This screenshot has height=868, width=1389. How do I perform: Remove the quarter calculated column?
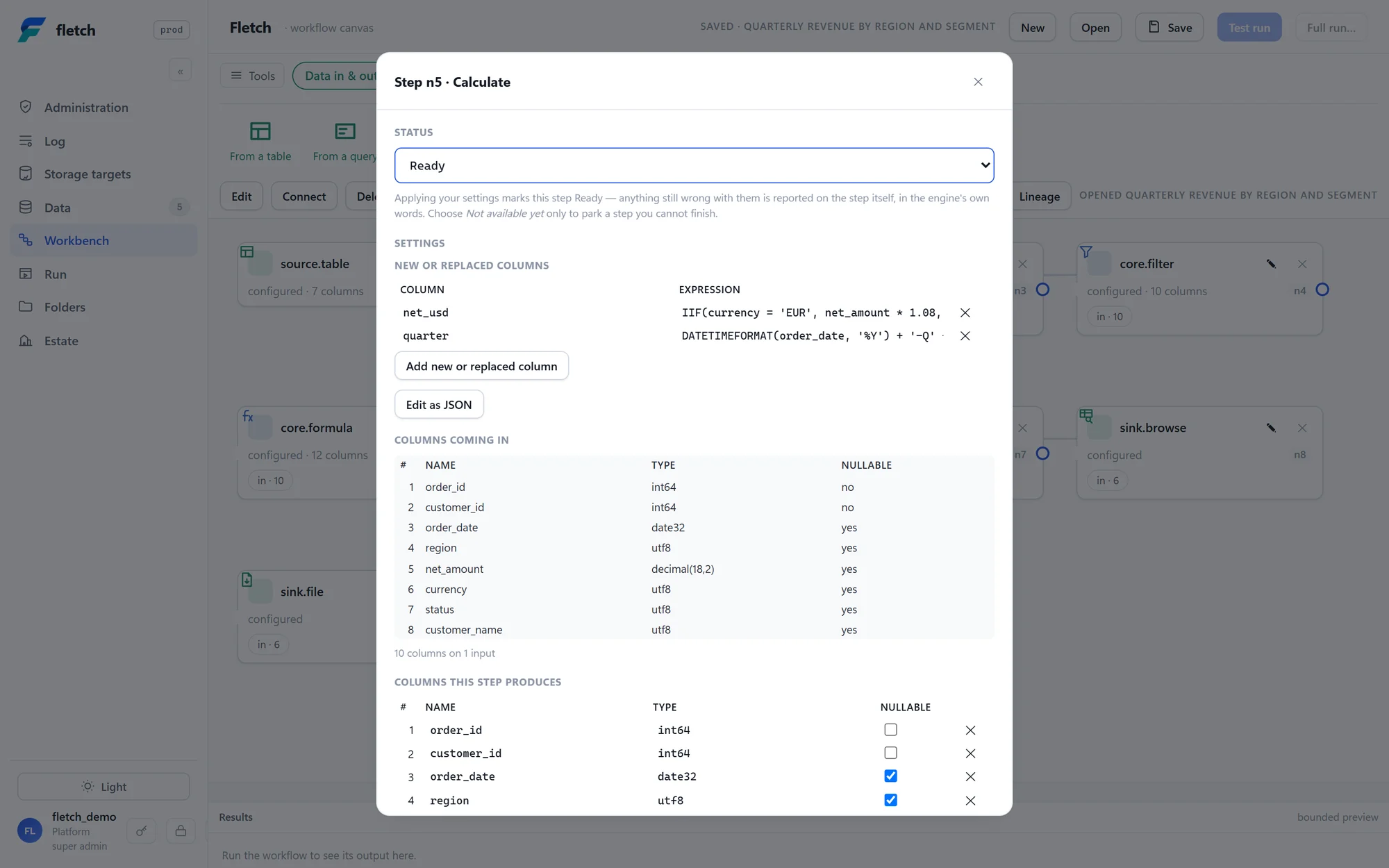965,335
